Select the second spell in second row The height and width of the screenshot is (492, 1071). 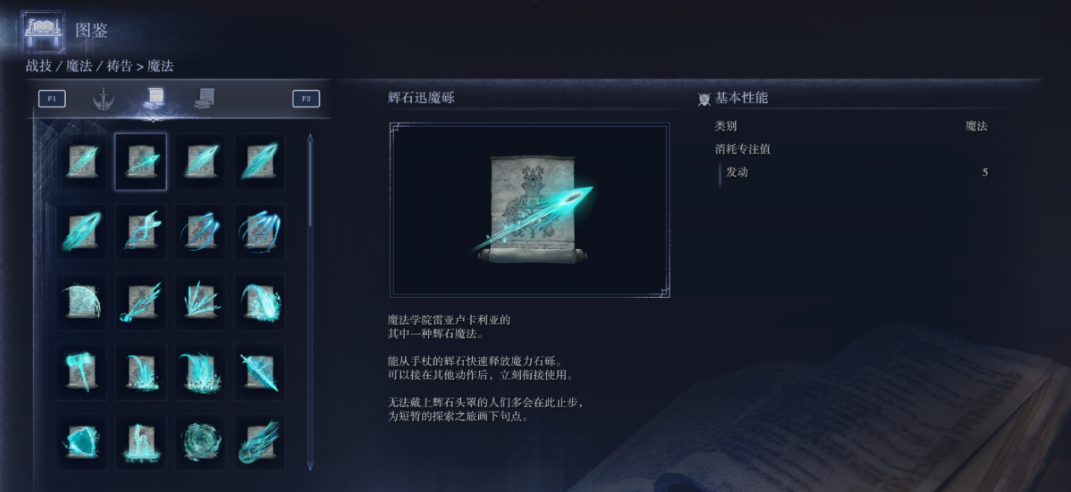[141, 232]
